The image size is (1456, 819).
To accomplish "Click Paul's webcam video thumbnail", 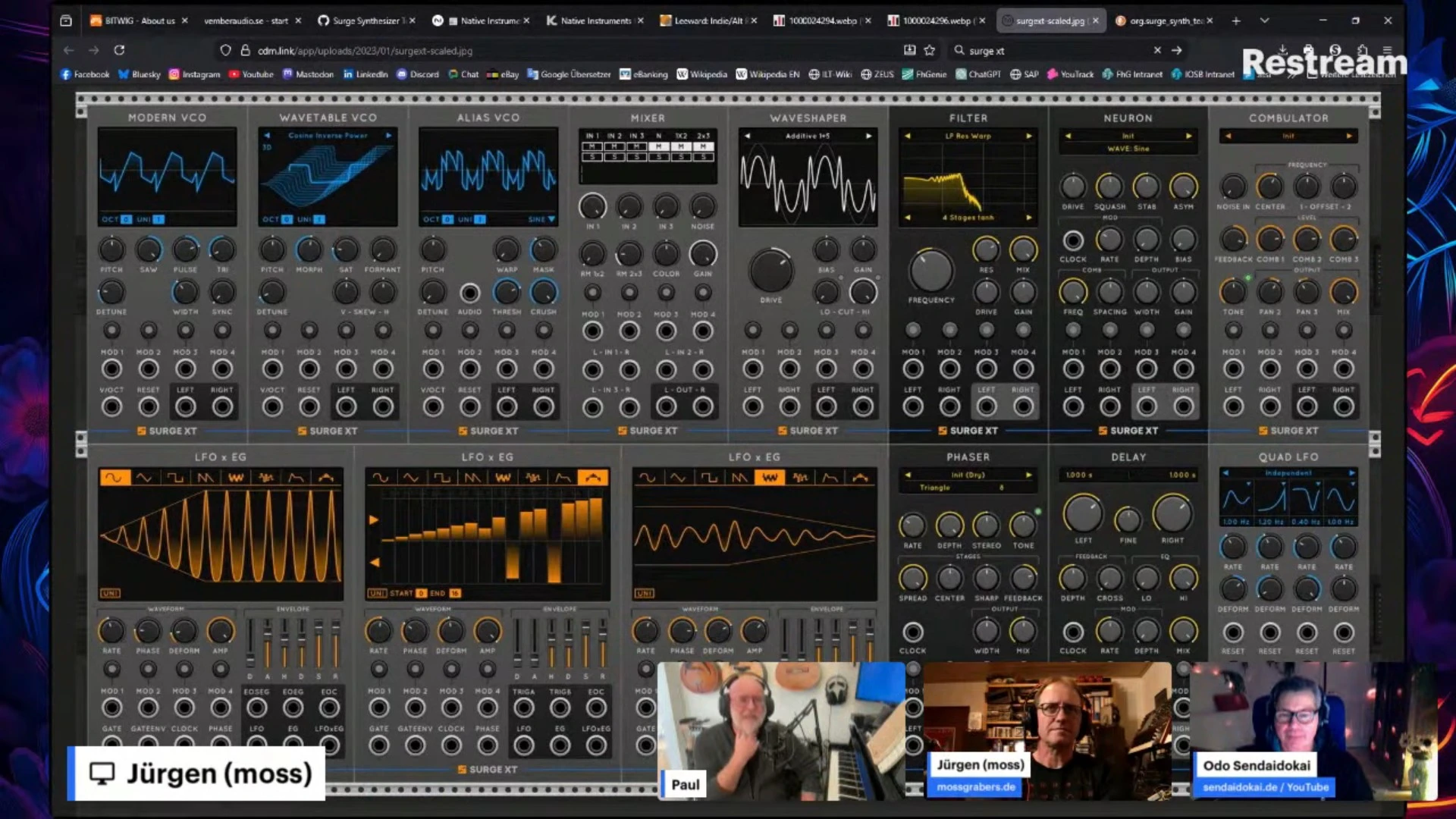I will click(781, 731).
